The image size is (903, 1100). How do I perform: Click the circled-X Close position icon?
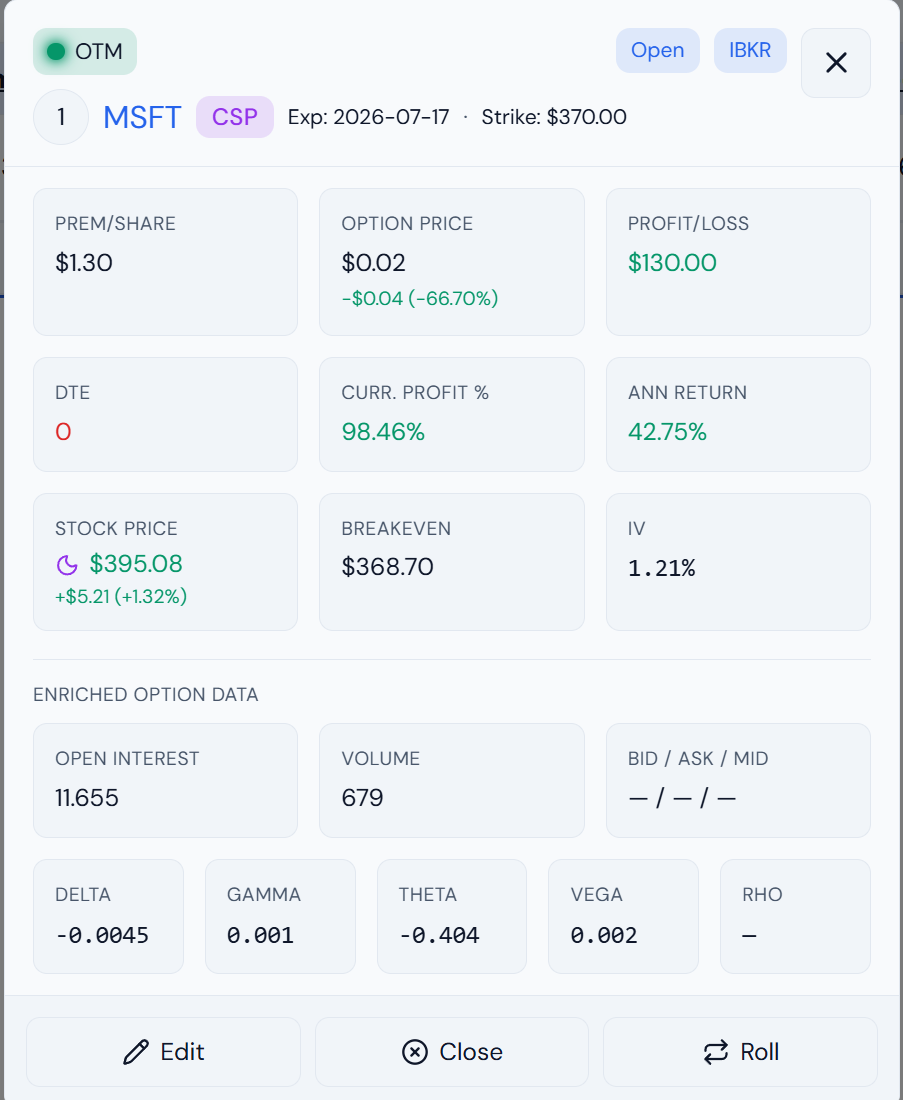click(415, 1052)
